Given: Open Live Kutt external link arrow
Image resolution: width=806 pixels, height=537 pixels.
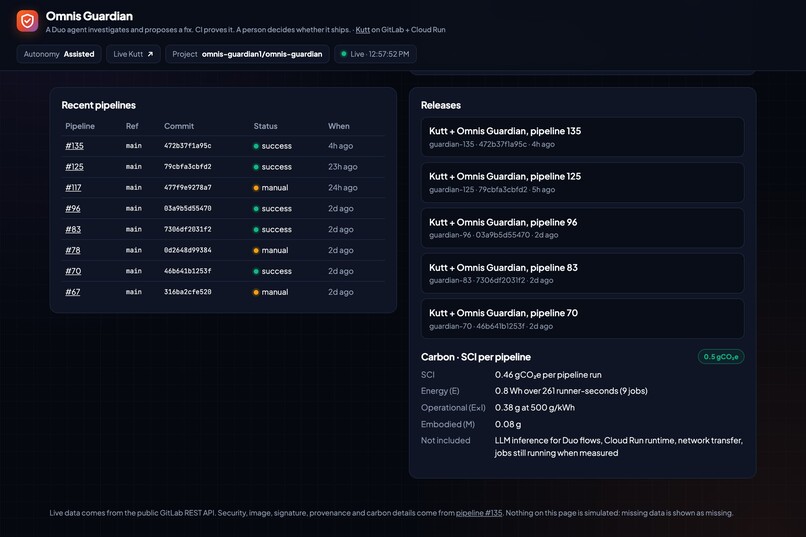Looking at the screenshot, I should point(150,54).
